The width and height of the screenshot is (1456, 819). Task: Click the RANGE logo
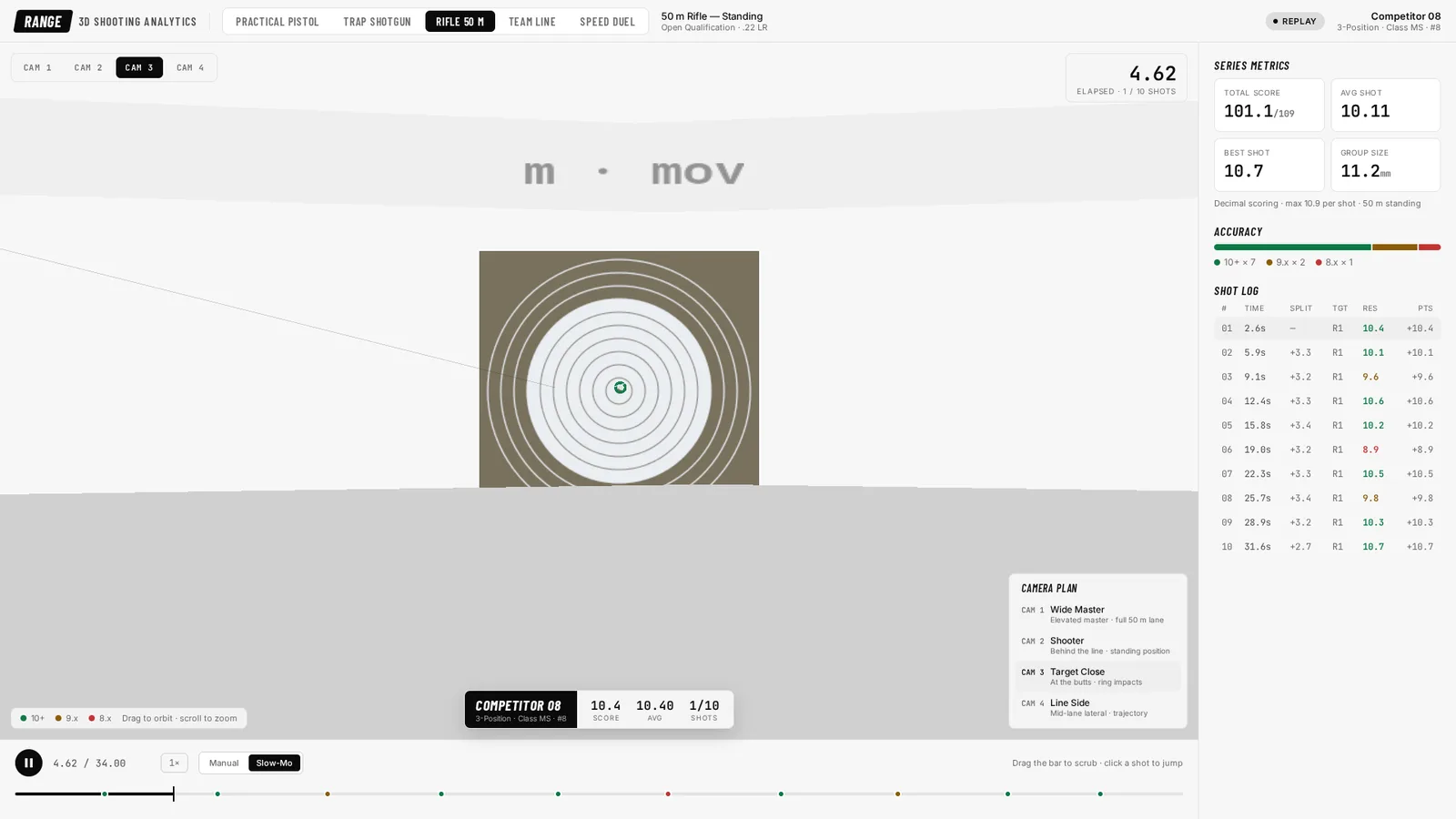point(43,21)
